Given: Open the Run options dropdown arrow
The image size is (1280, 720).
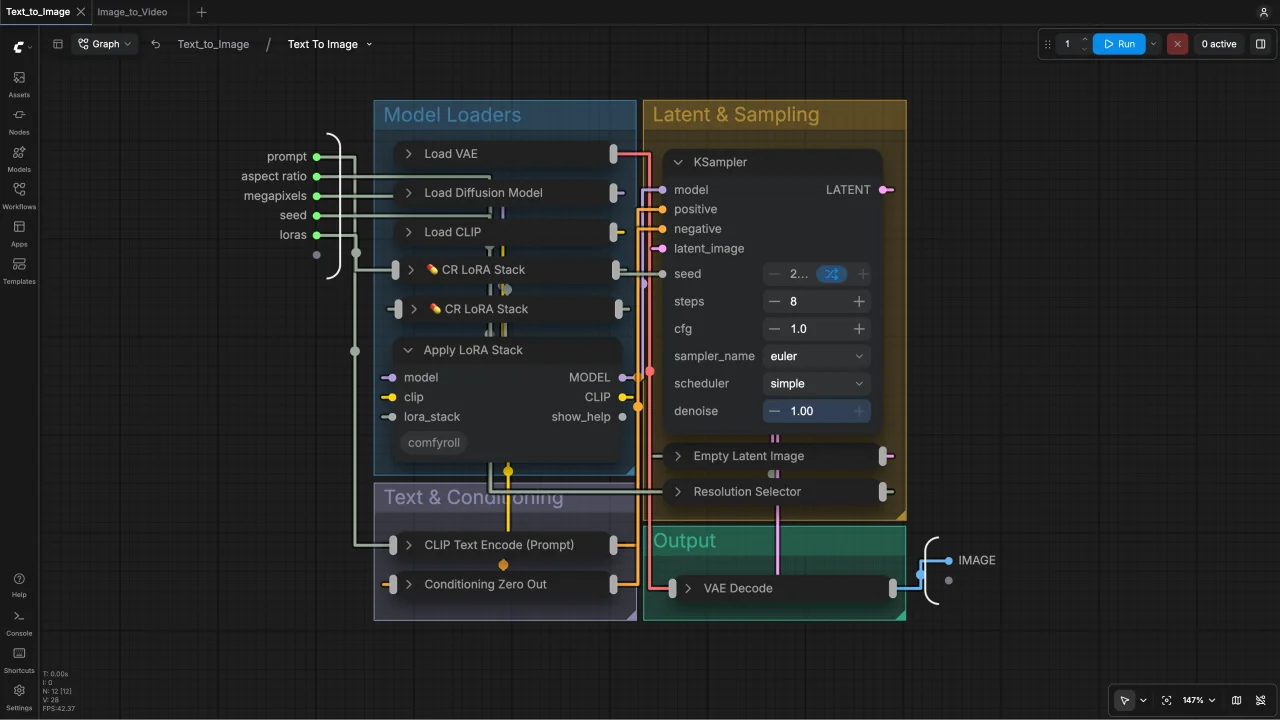Looking at the screenshot, I should tap(1154, 44).
